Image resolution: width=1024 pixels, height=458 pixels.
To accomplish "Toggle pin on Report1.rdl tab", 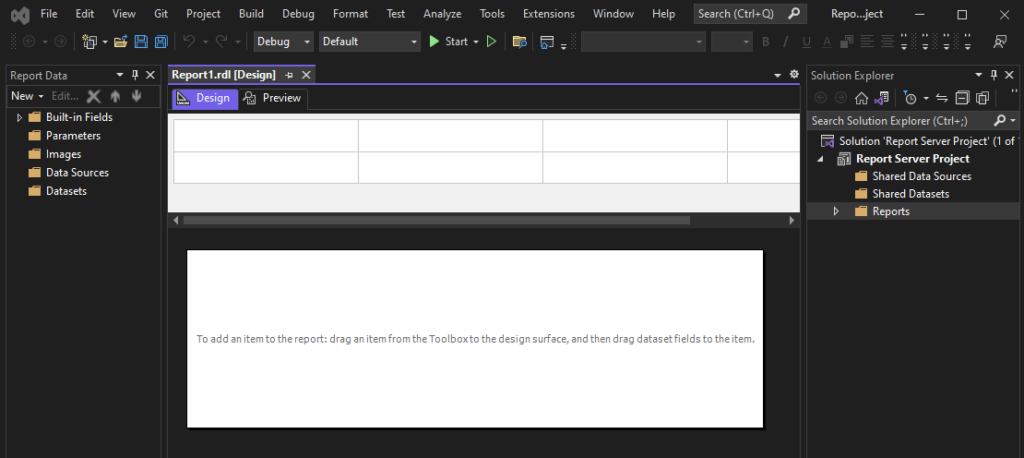I will pos(289,76).
